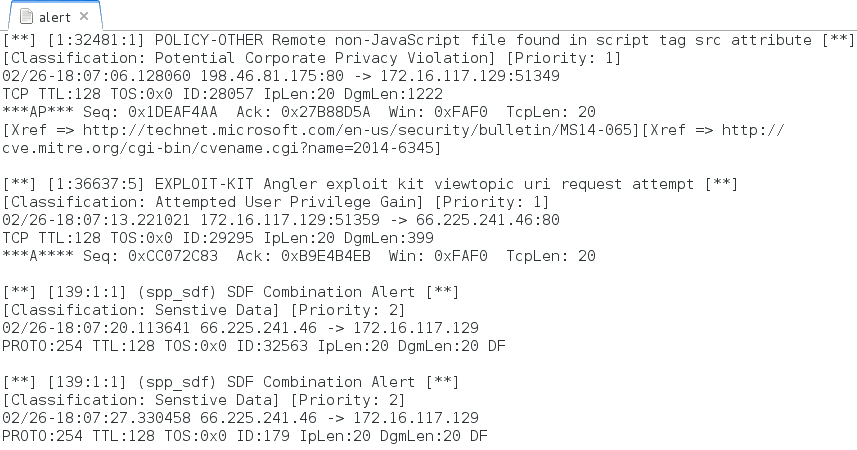The width and height of the screenshot is (857, 450).
Task: Place cursor on POLICY-OTHER alert header line
Action: [428, 40]
